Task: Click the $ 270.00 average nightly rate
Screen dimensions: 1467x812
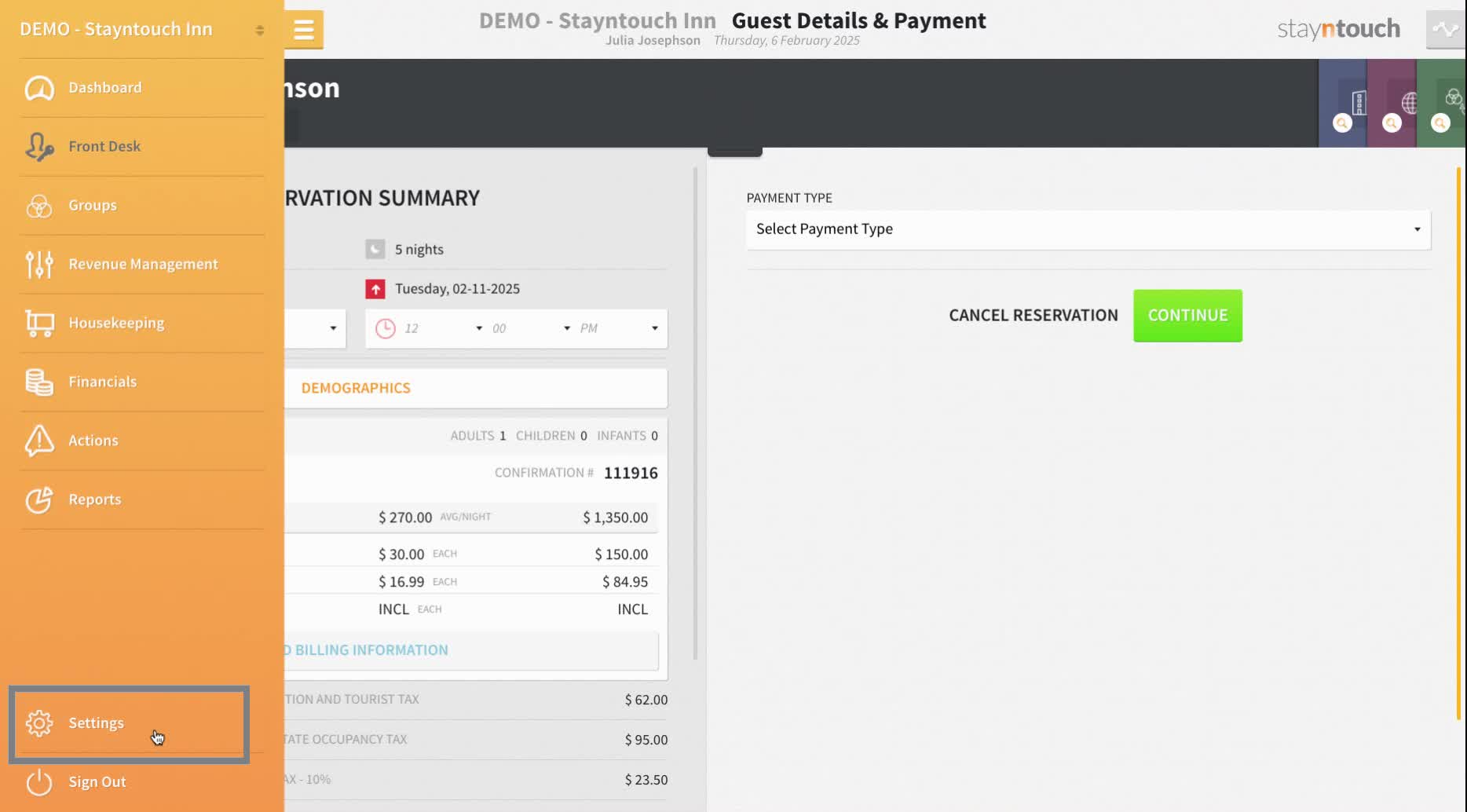Action: pyautogui.click(x=405, y=518)
